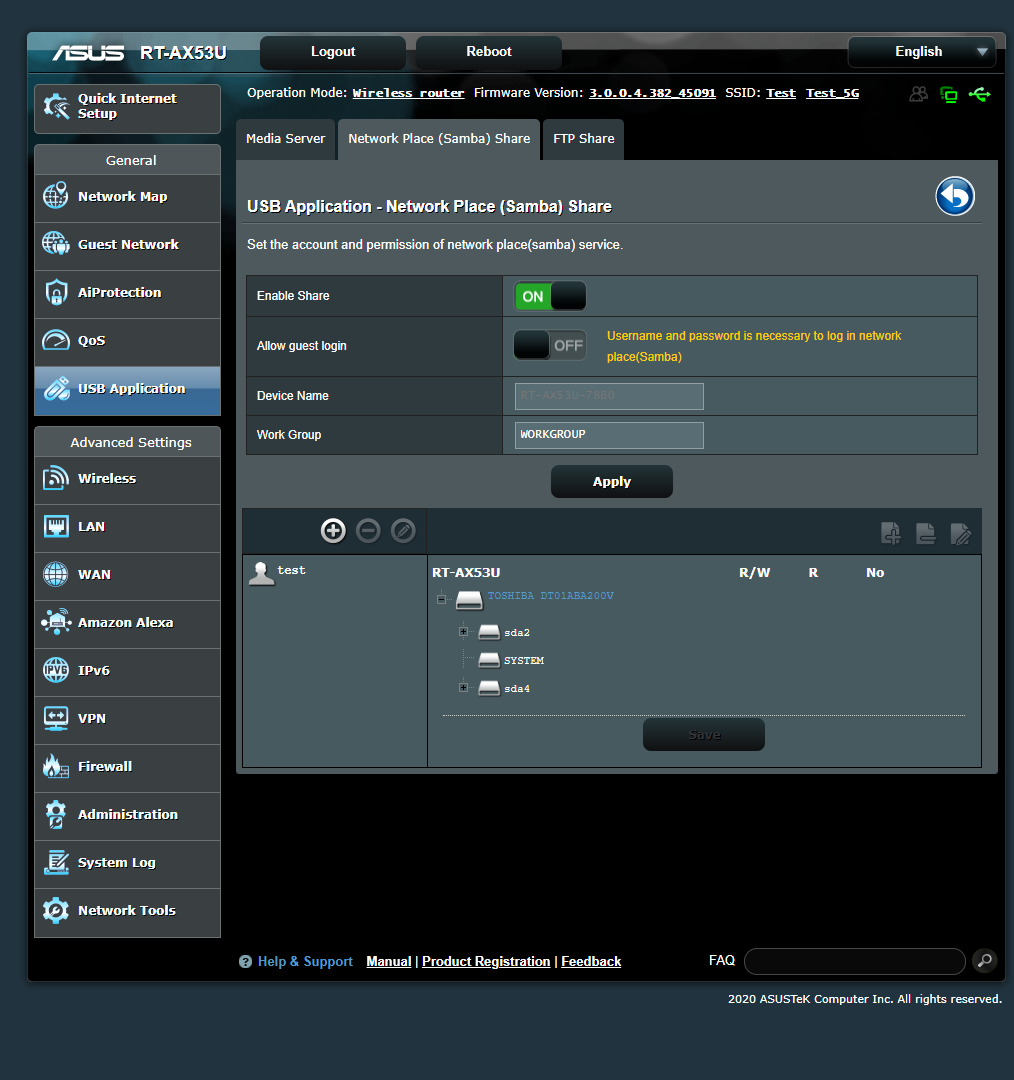
Task: Add a new Samba account
Action: pyautogui.click(x=333, y=531)
